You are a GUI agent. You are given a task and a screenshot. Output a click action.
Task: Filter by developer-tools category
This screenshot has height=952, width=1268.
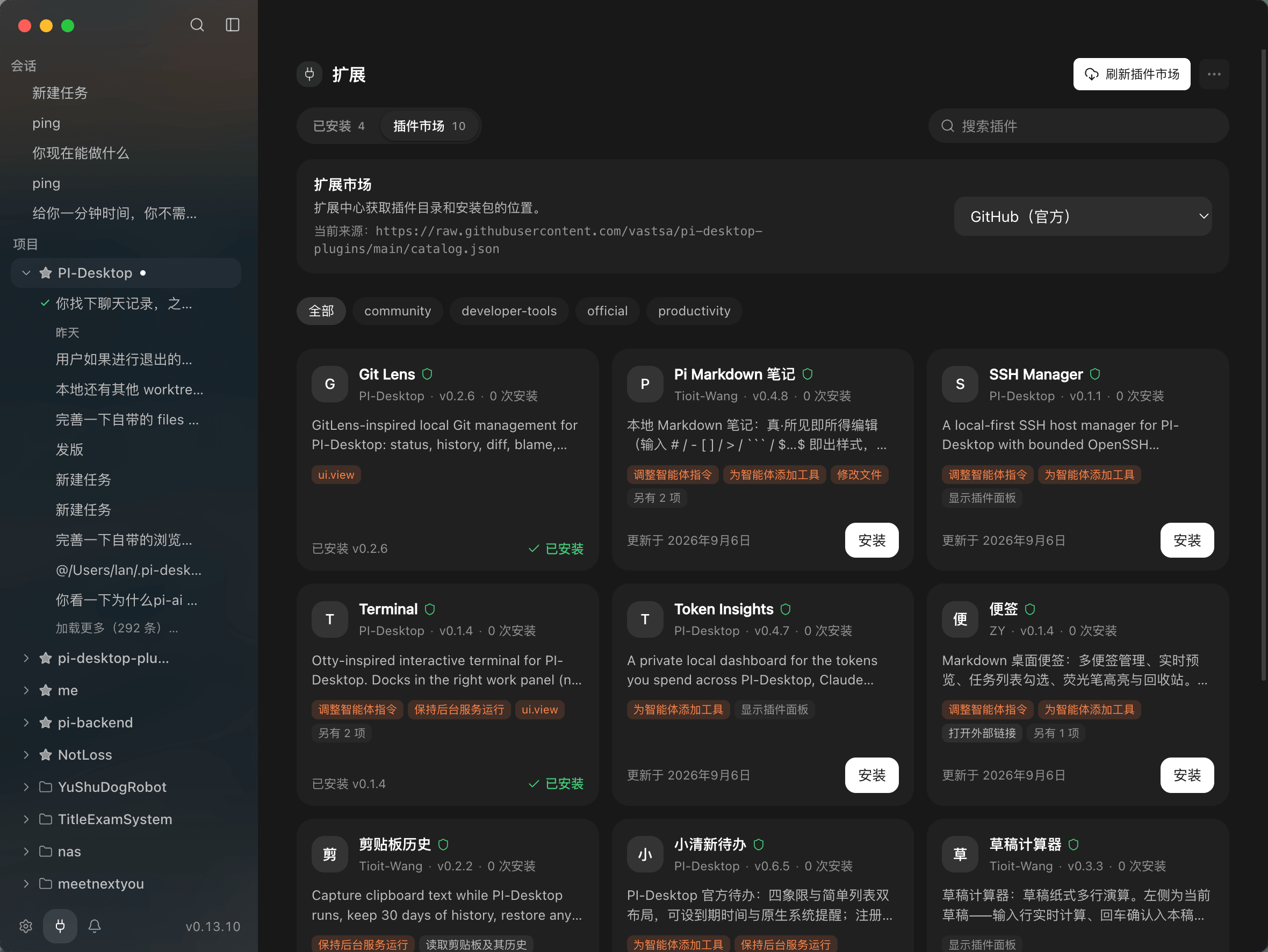(509, 311)
